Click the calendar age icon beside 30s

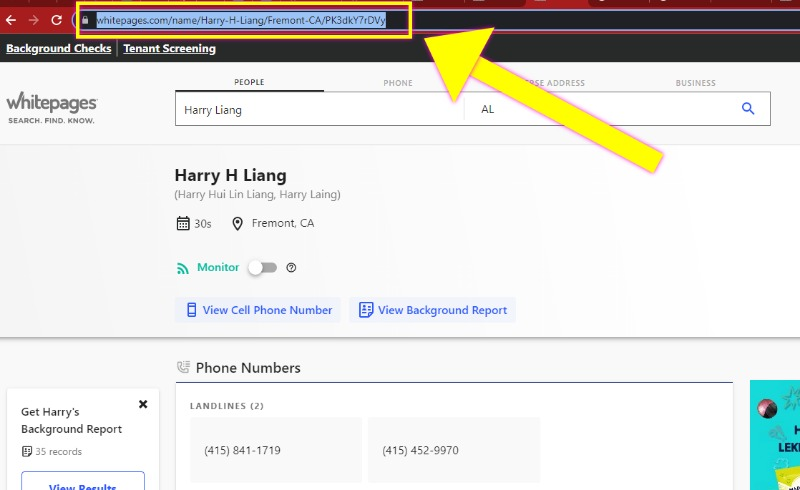click(x=183, y=224)
